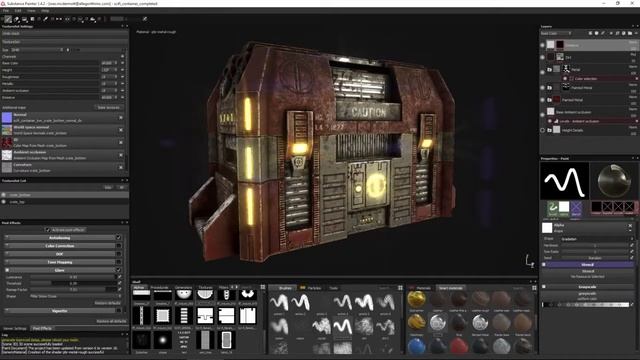This screenshot has height=360, width=640.
Task: Toggle visibility of the top layer
Action: [x=542, y=45]
